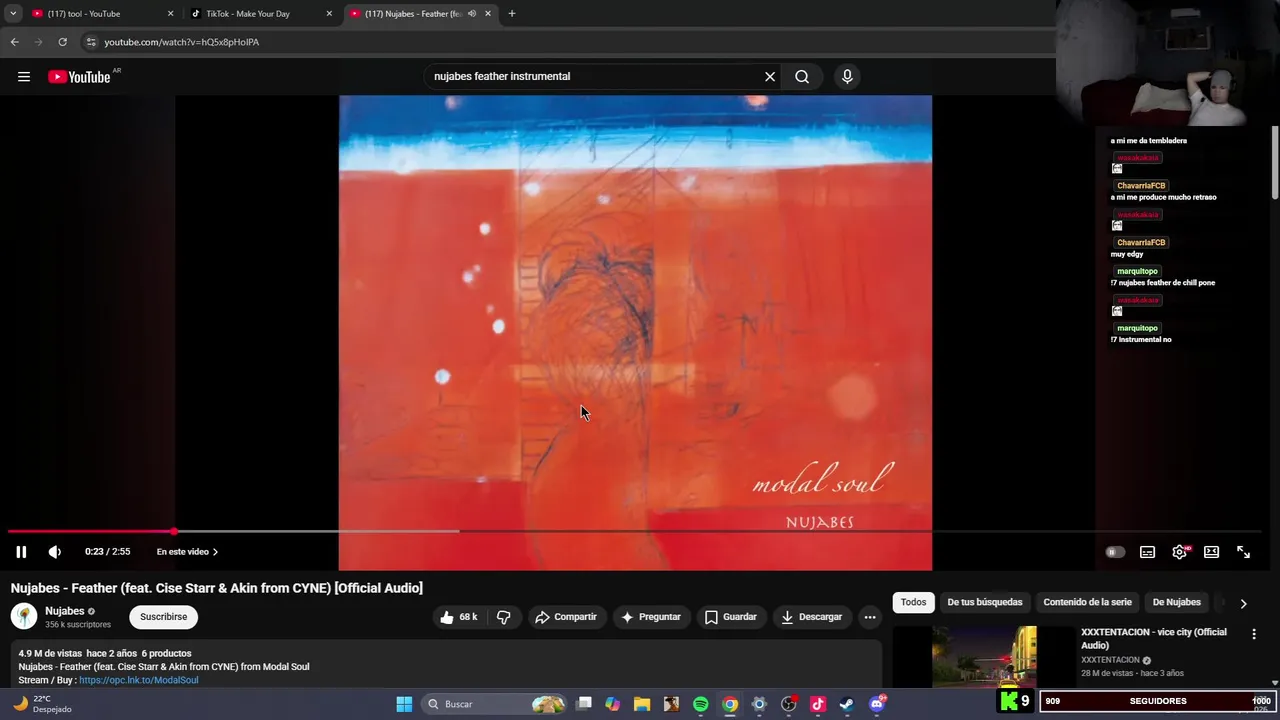Download the video with Descargar
Screen dimensions: 1280x720
pos(812,617)
